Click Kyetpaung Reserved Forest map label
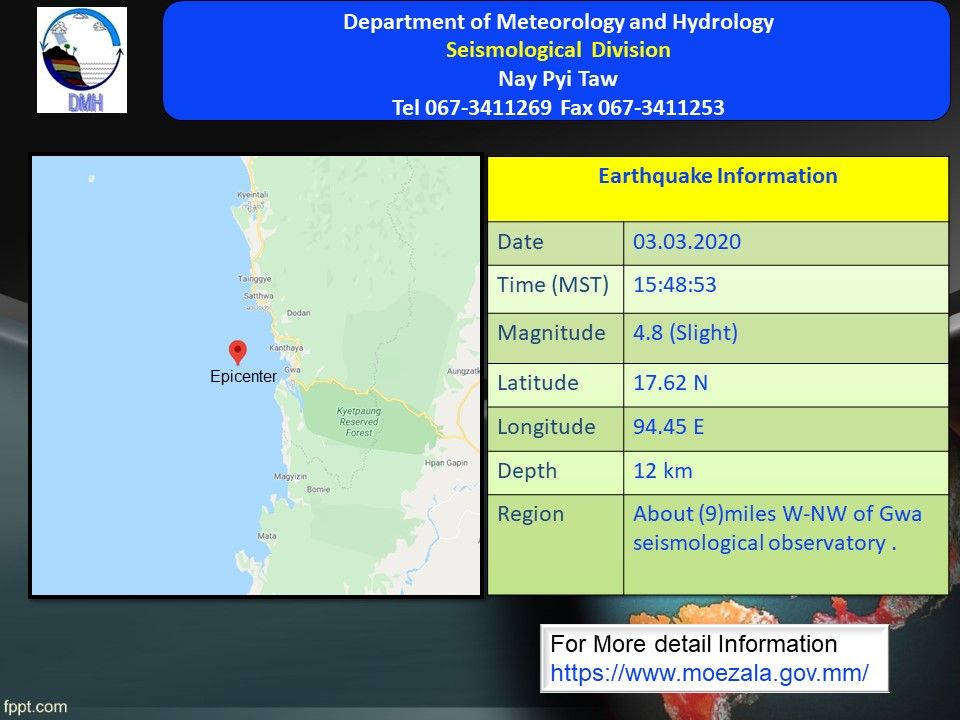Viewport: 960px width, 720px height. tap(359, 422)
